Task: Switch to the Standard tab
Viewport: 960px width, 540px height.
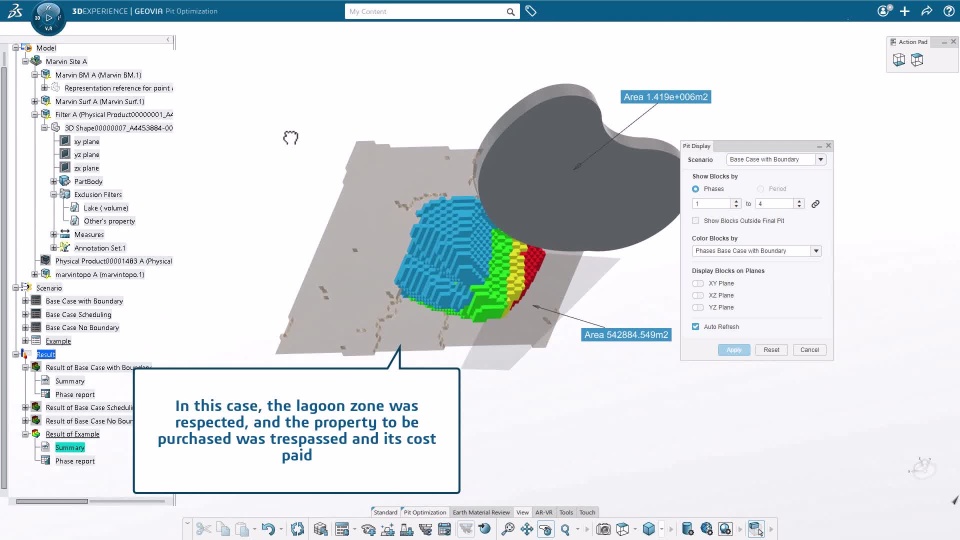Action: click(385, 512)
